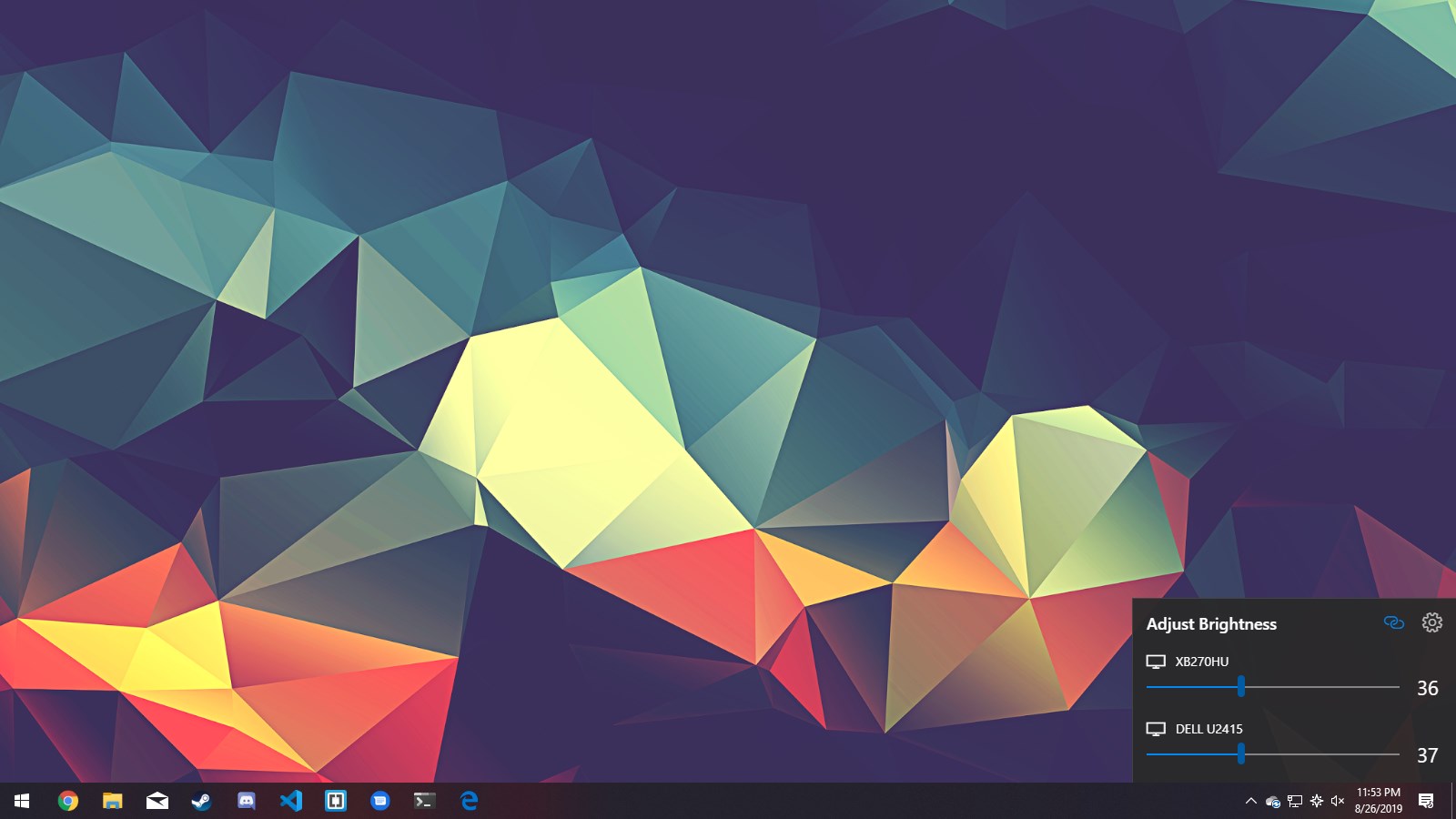Image resolution: width=1456 pixels, height=819 pixels.
Task: Open Visual Studio Code from the taskbar
Action: tap(291, 802)
